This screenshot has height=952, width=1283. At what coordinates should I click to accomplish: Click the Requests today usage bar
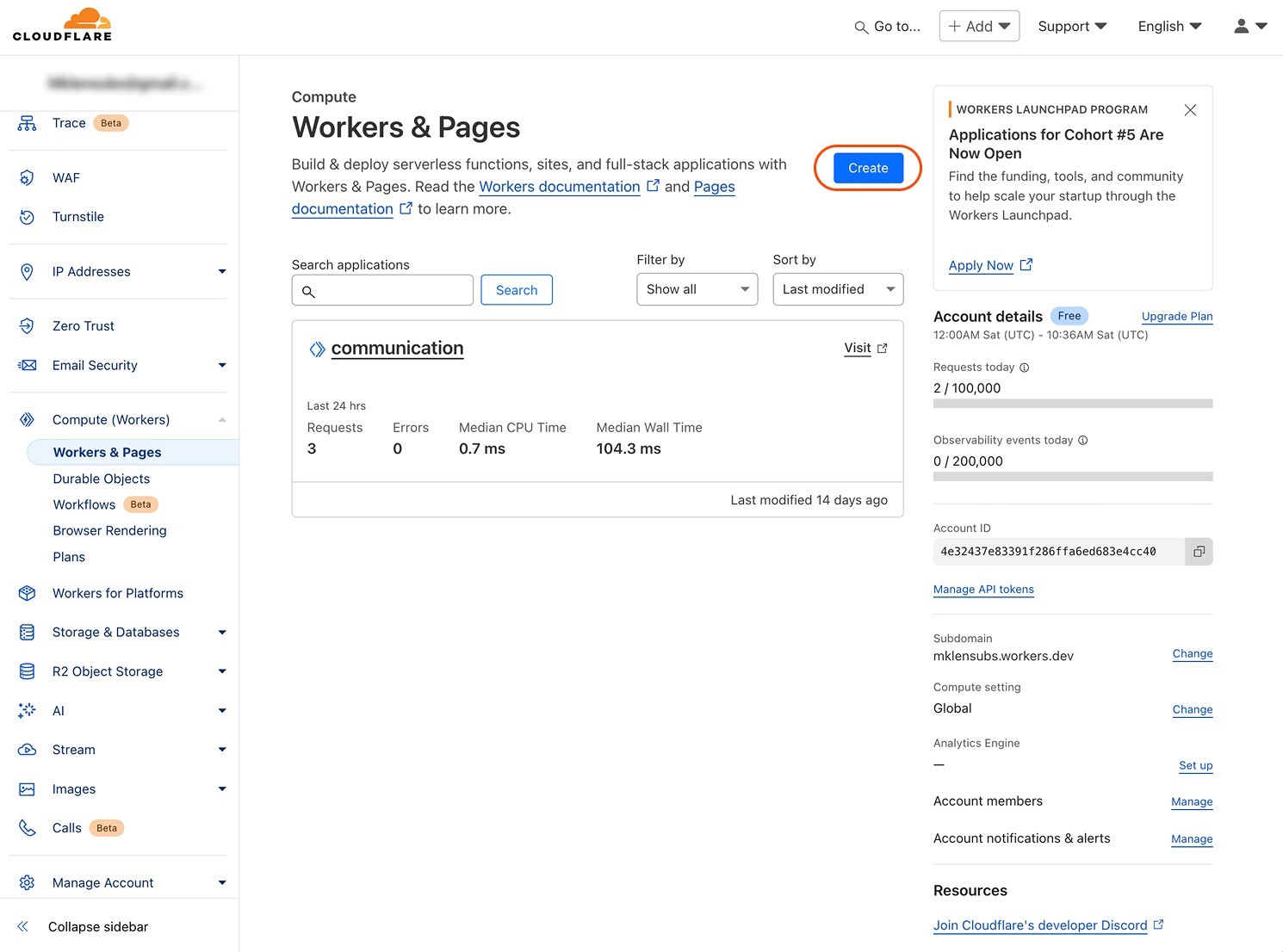(x=1073, y=404)
